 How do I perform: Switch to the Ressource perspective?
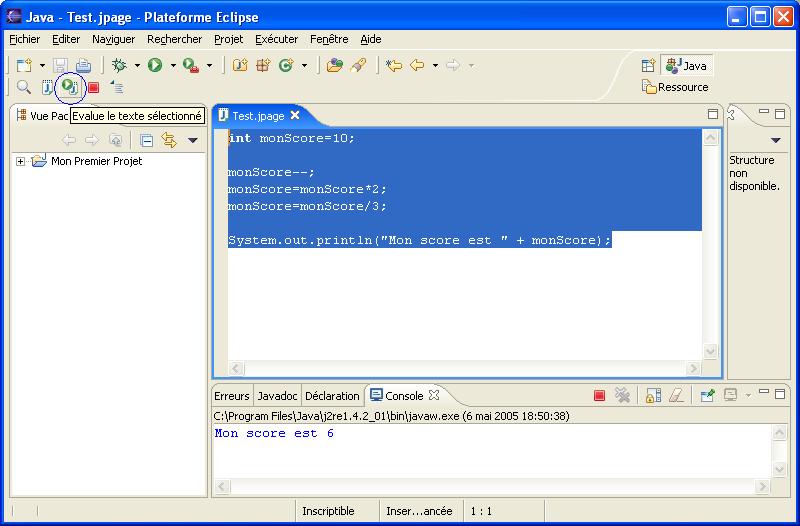click(x=675, y=87)
